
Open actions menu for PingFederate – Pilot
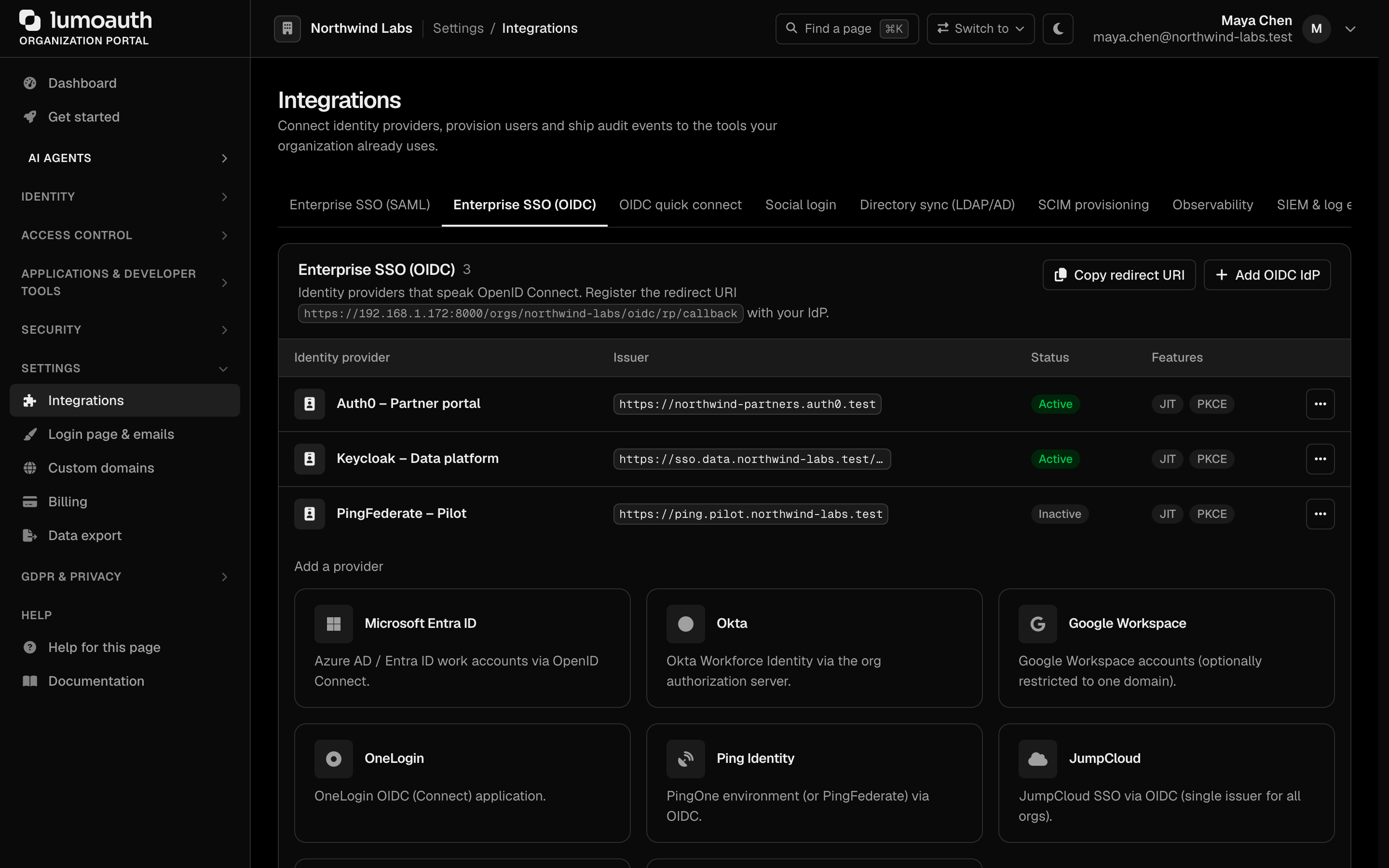pos(1320,514)
